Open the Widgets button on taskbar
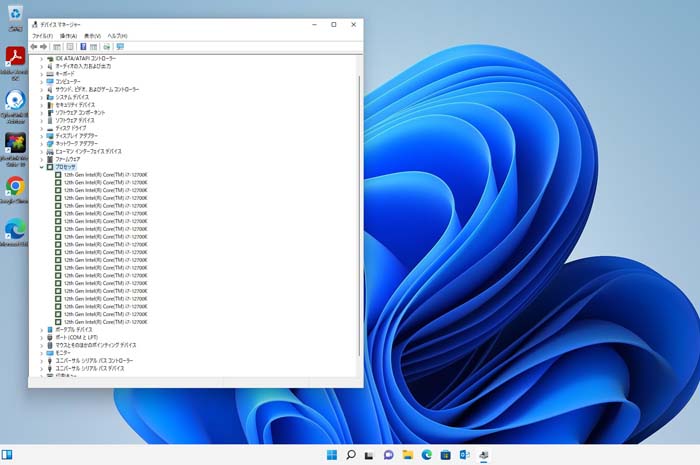This screenshot has height=465, width=700. click(x=7, y=455)
